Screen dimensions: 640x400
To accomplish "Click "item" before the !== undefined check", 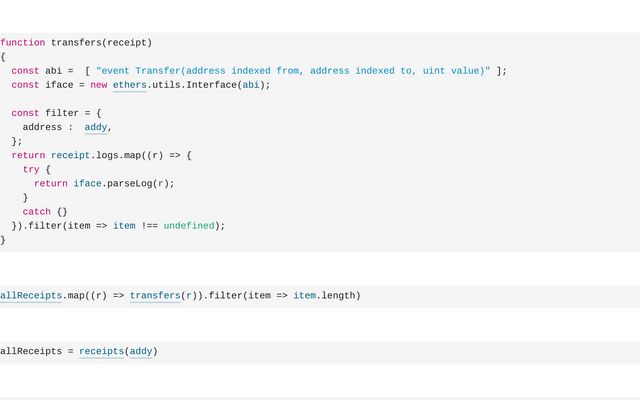I will click(124, 226).
